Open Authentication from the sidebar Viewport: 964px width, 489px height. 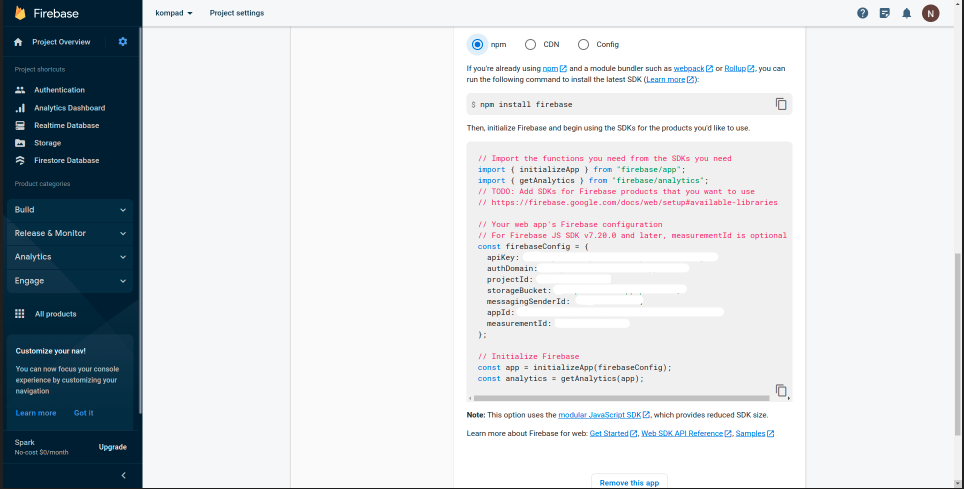(x=59, y=90)
